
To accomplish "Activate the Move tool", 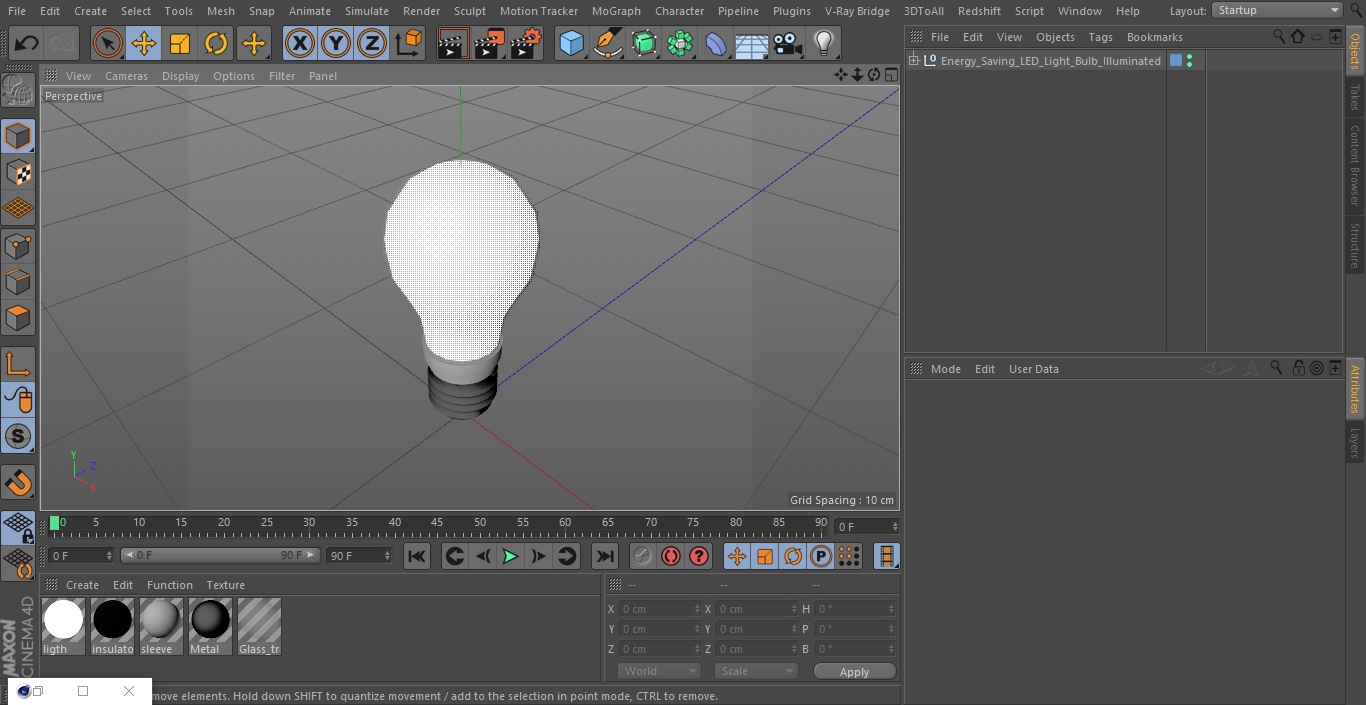I will click(x=143, y=43).
